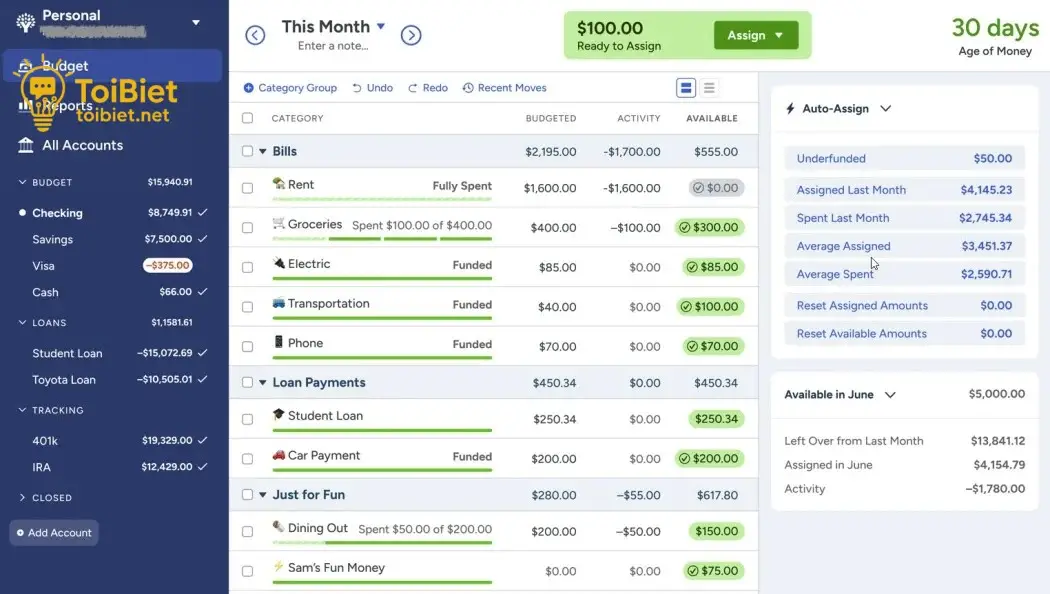Toggle the select-all category checkbox

pyautogui.click(x=248, y=118)
